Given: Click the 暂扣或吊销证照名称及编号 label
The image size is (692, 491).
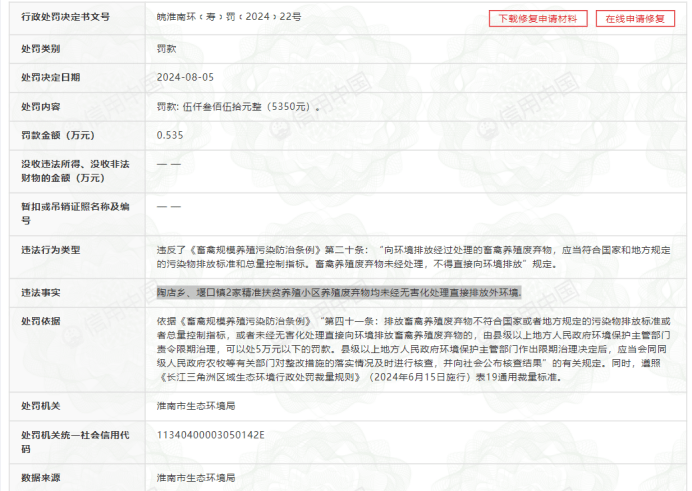Looking at the screenshot, I should click(x=75, y=214).
